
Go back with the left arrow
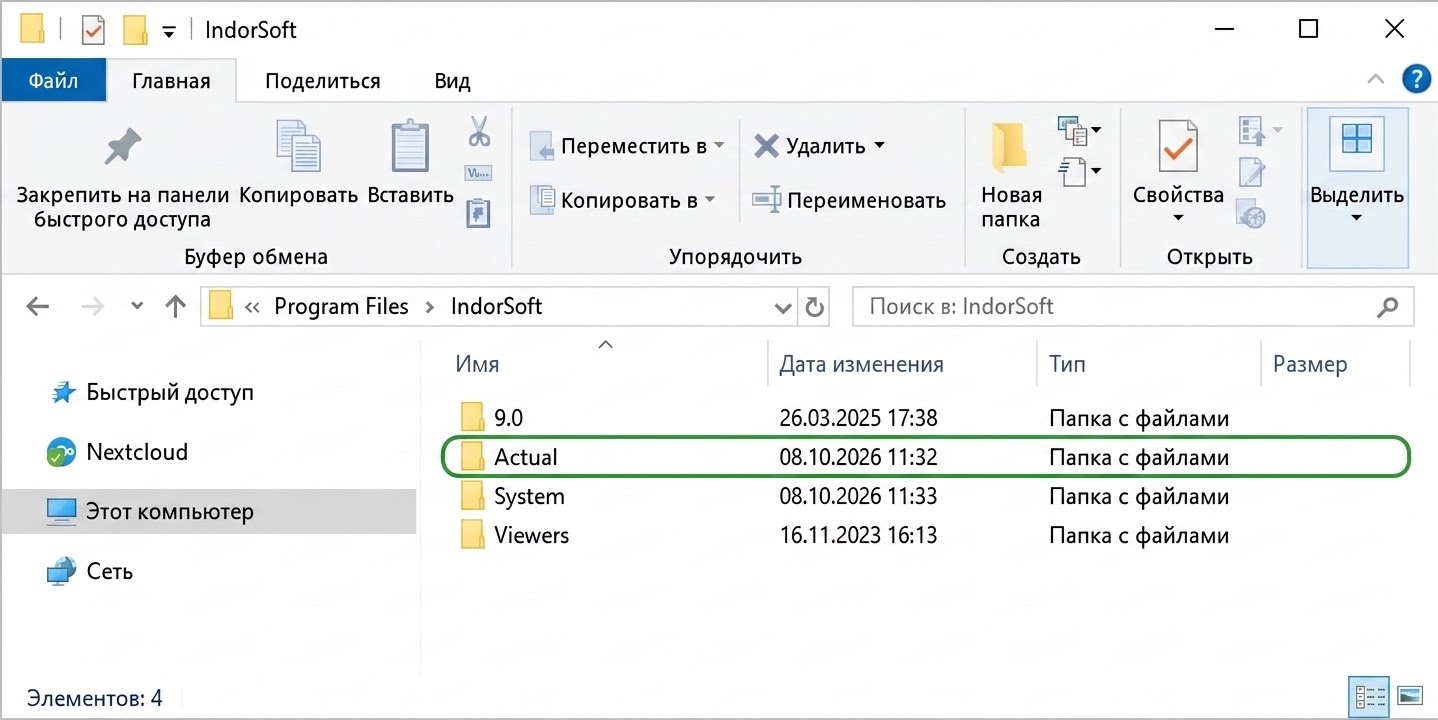(x=38, y=306)
